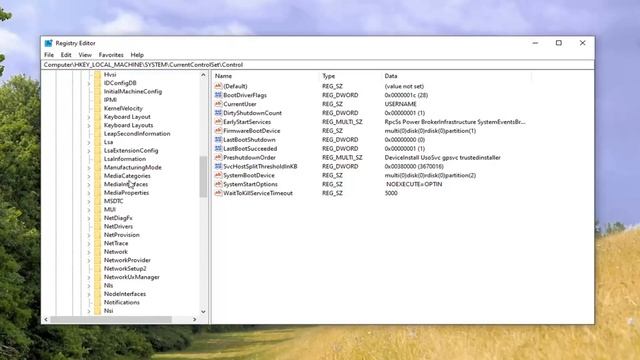
Task: Select the Notifications key
Action: point(122,302)
